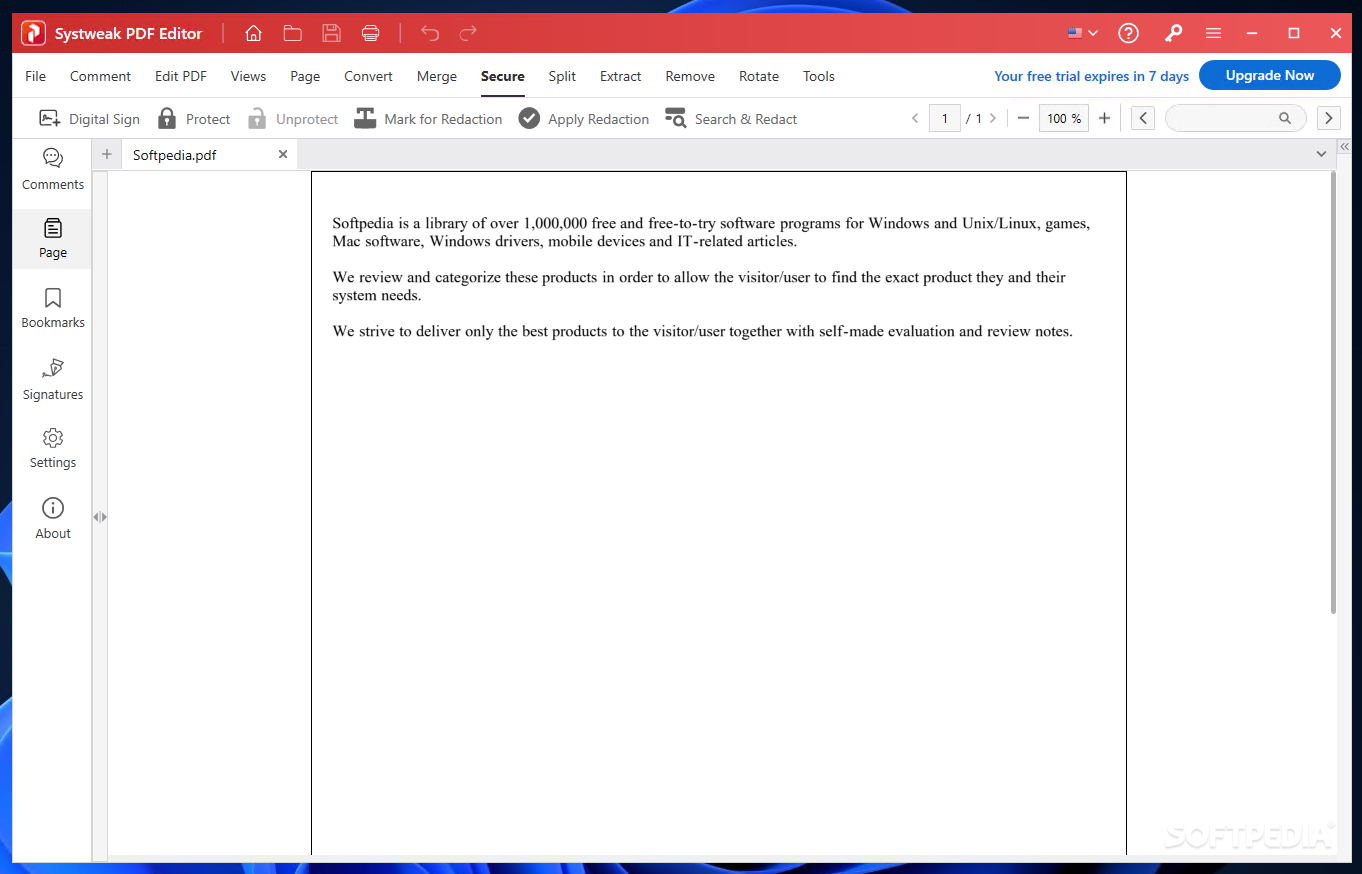1362x874 pixels.
Task: Click the page number input field
Action: coord(944,118)
